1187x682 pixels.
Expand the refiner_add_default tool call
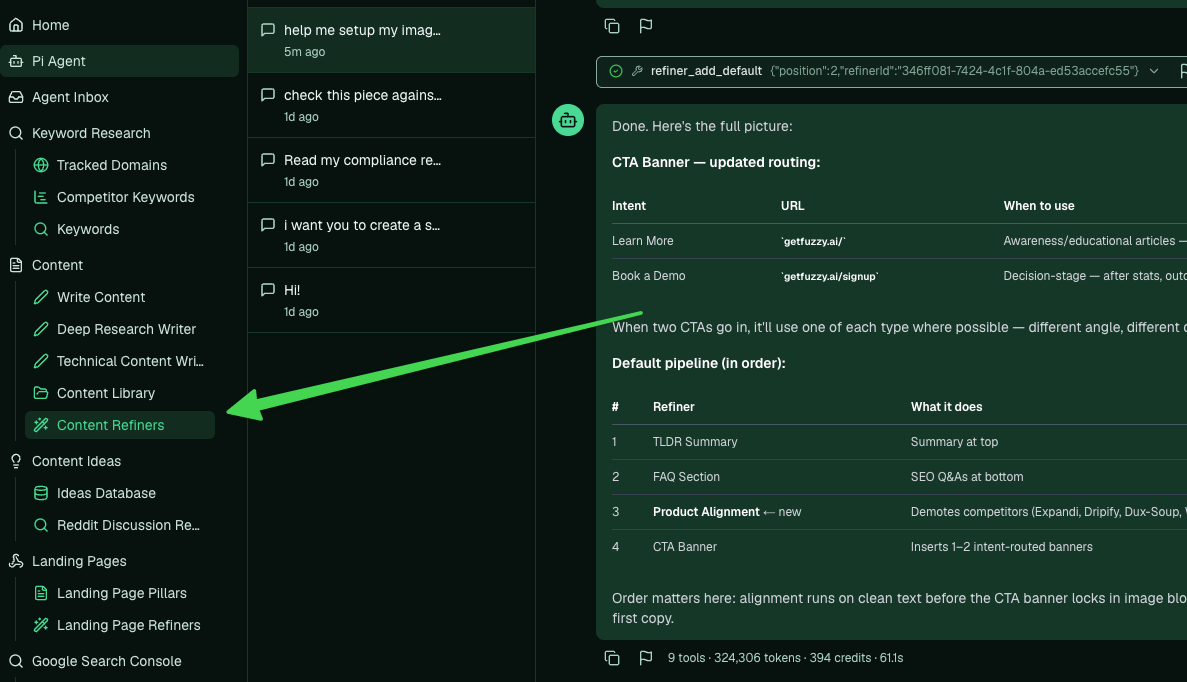pos(1154,70)
